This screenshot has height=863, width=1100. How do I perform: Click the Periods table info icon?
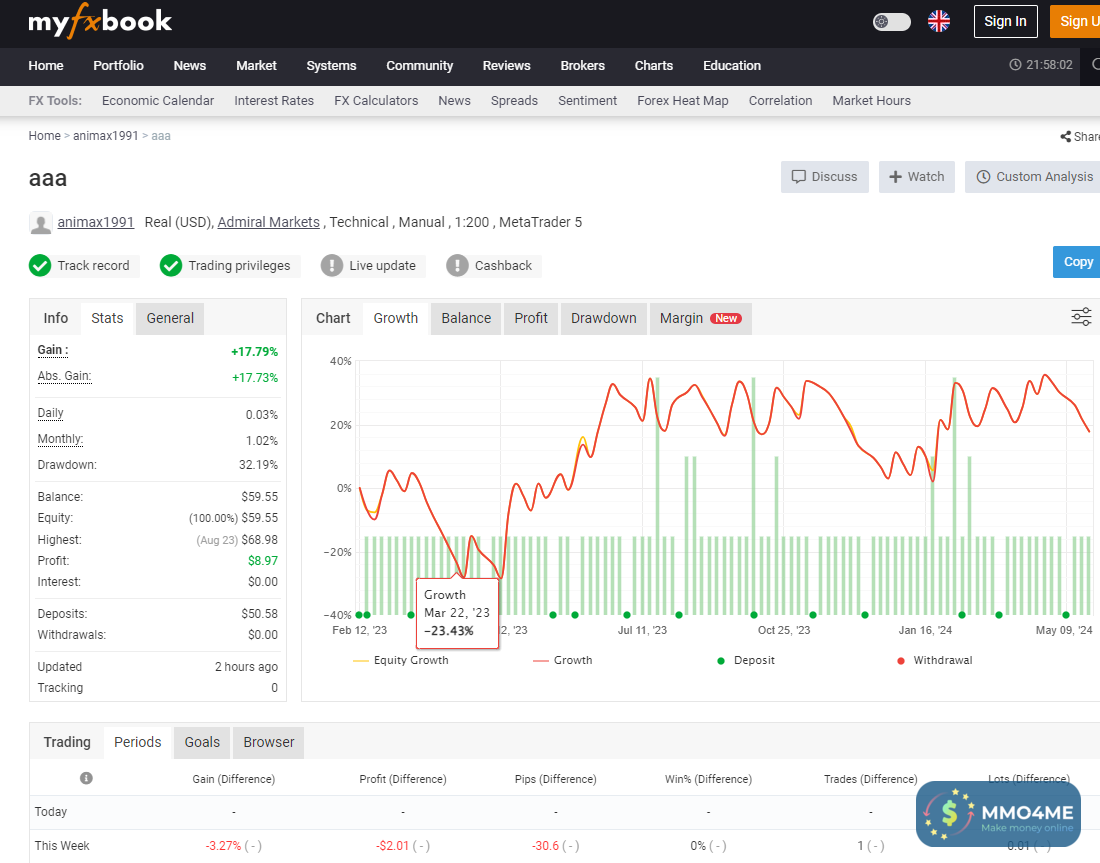pos(86,778)
